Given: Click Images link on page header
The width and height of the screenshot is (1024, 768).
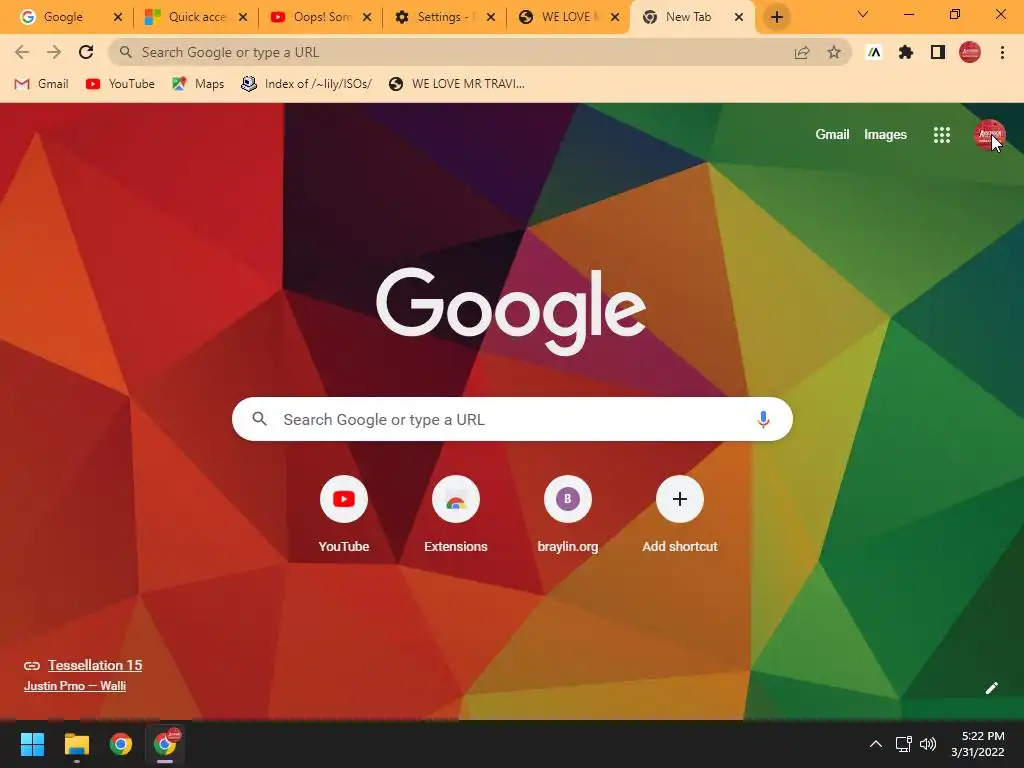Looking at the screenshot, I should pyautogui.click(x=885, y=135).
